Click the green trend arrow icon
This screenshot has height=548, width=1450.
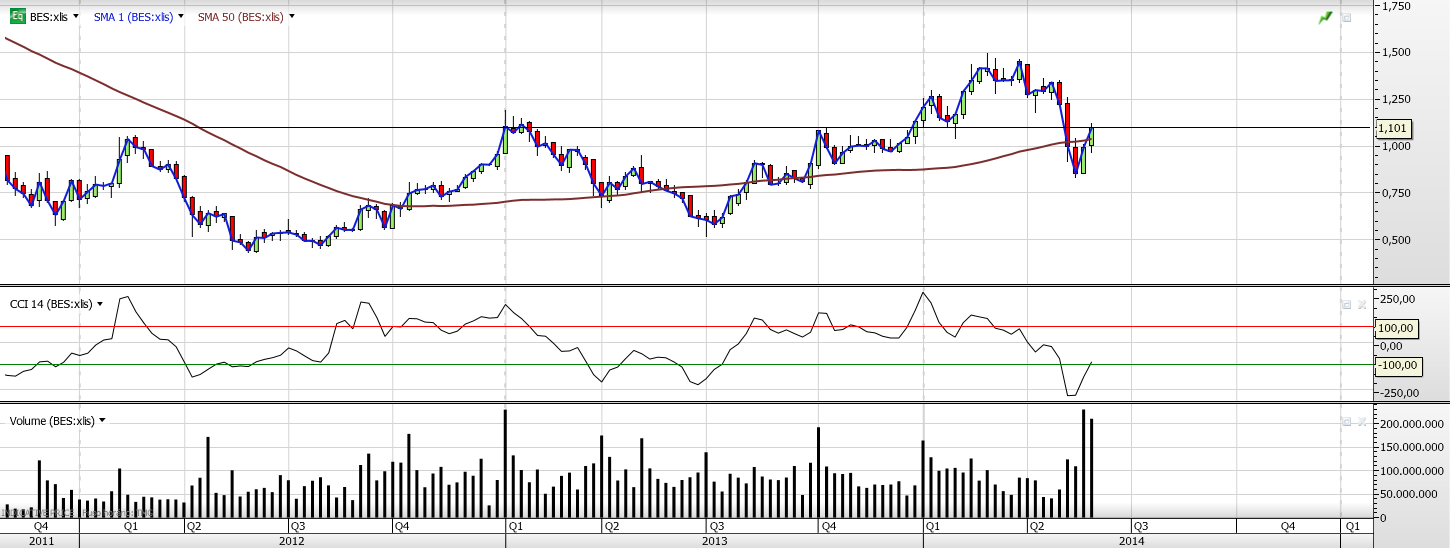coord(1325,17)
